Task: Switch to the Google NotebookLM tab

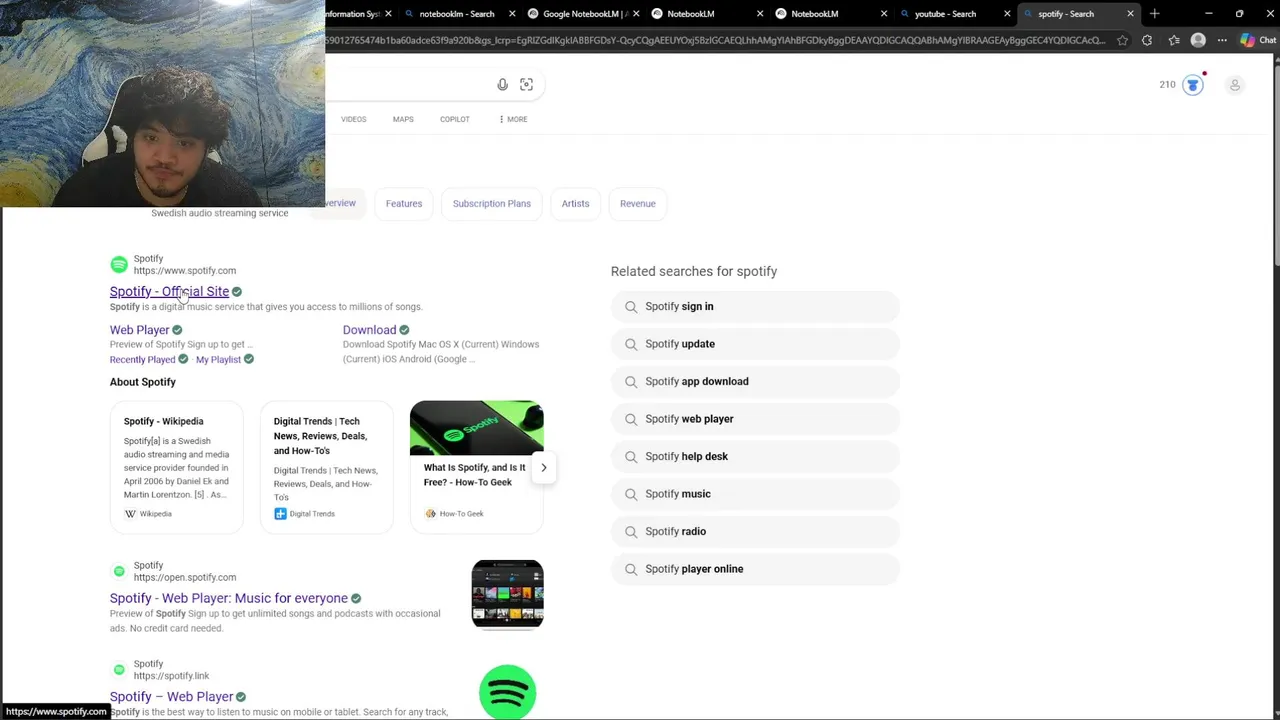Action: [x=583, y=14]
